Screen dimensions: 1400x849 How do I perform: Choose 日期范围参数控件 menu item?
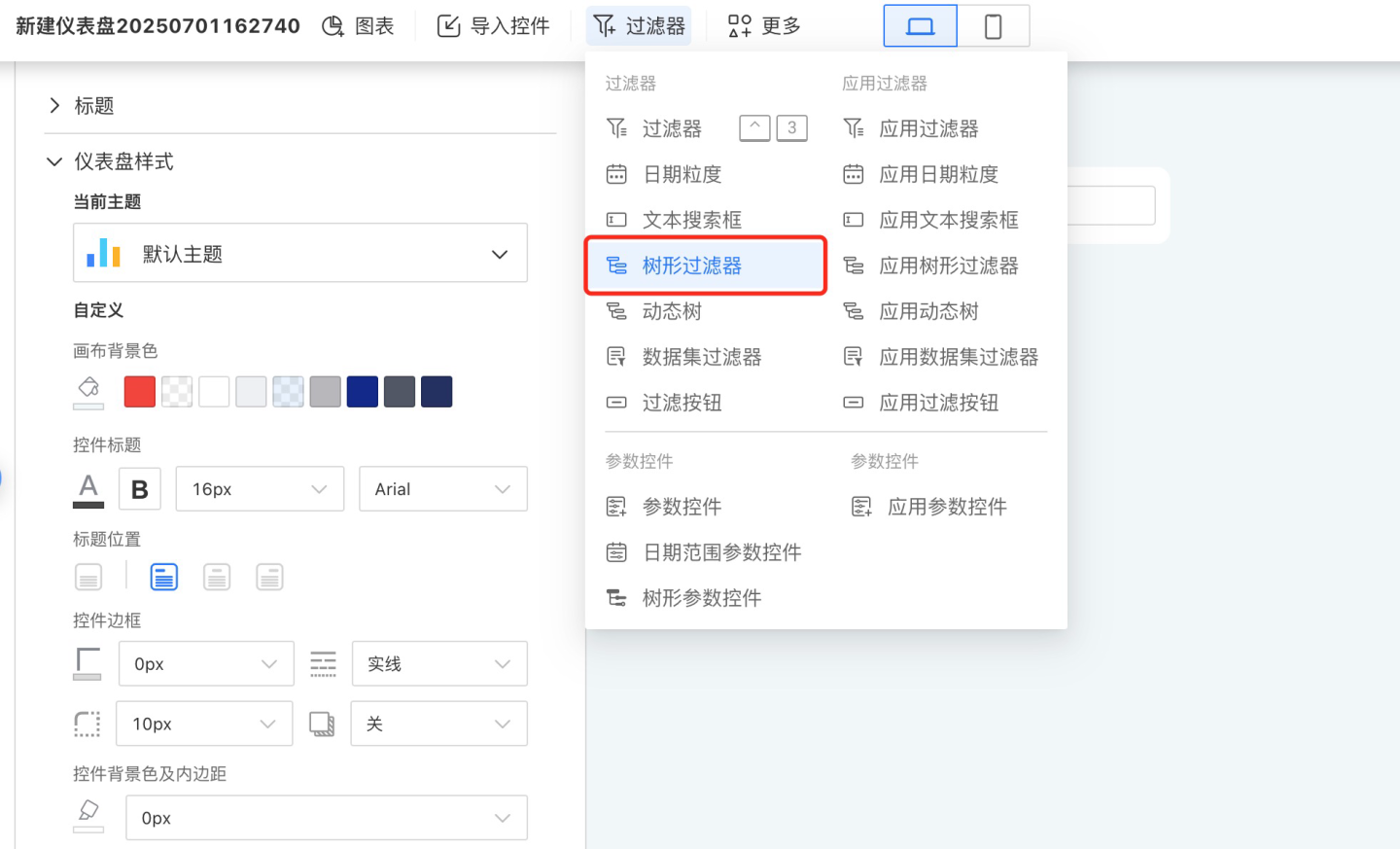pyautogui.click(x=721, y=552)
